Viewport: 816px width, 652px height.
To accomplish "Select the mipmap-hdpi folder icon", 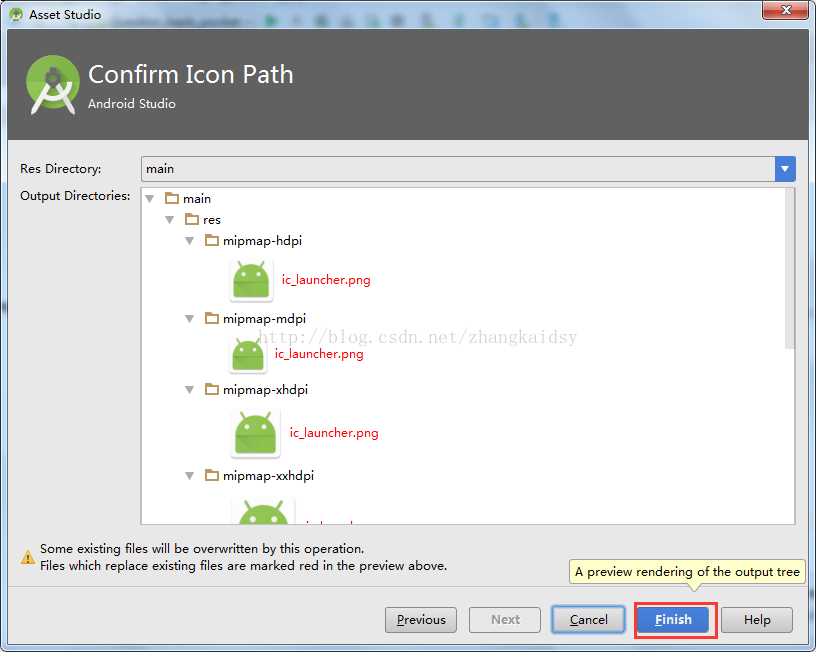I will (212, 240).
